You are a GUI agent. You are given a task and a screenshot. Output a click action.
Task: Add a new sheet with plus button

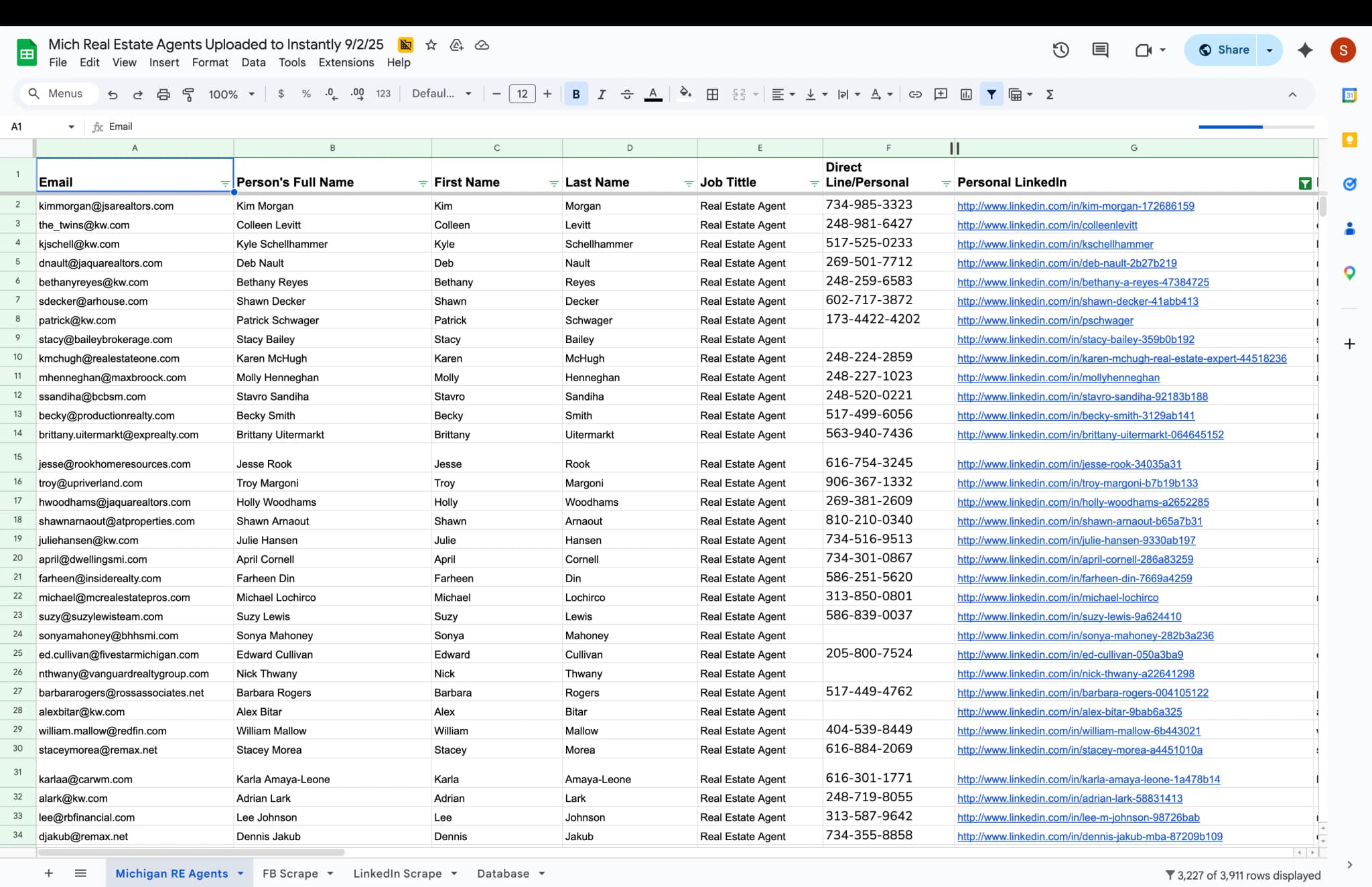48,873
